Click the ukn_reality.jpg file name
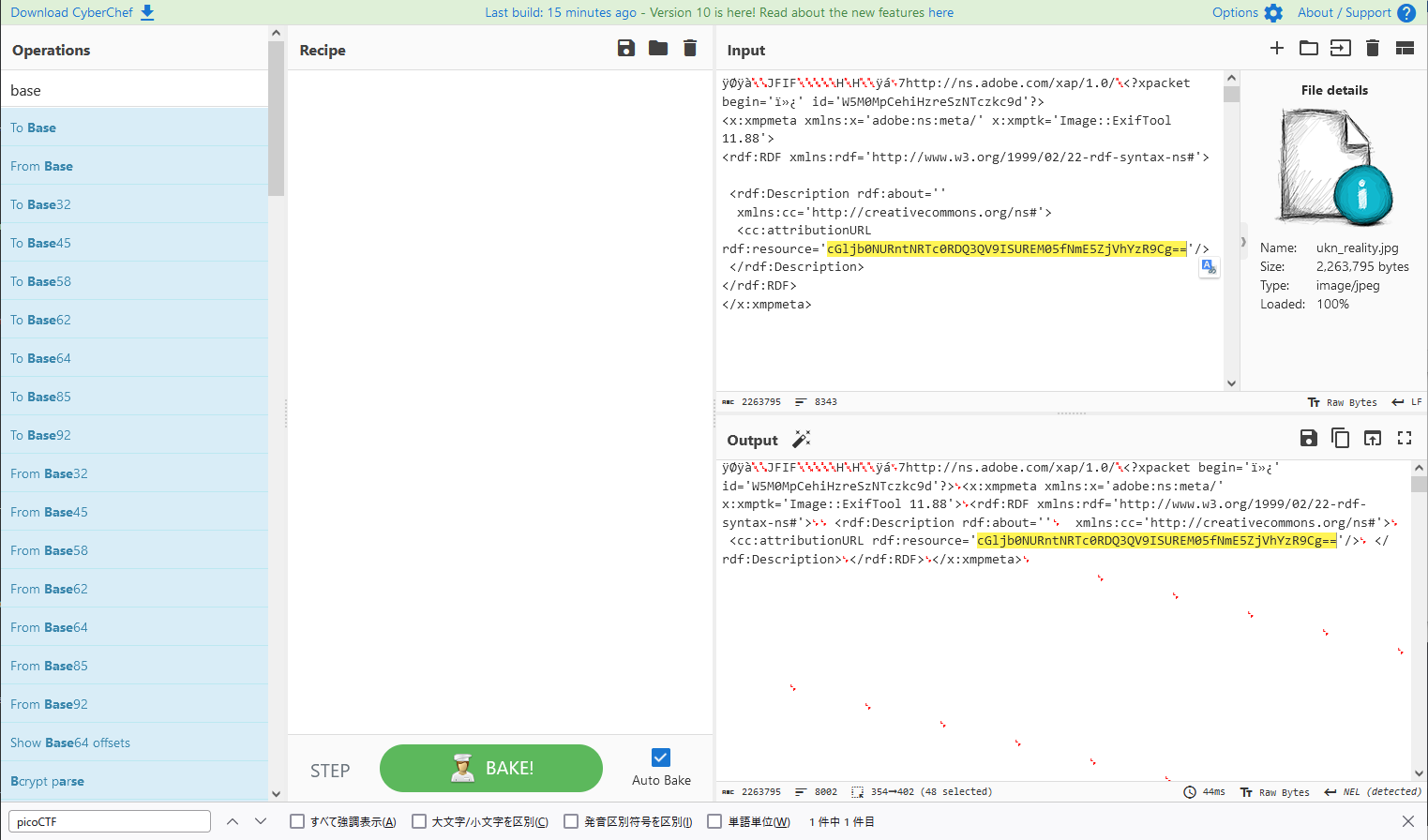 pyautogui.click(x=1357, y=247)
